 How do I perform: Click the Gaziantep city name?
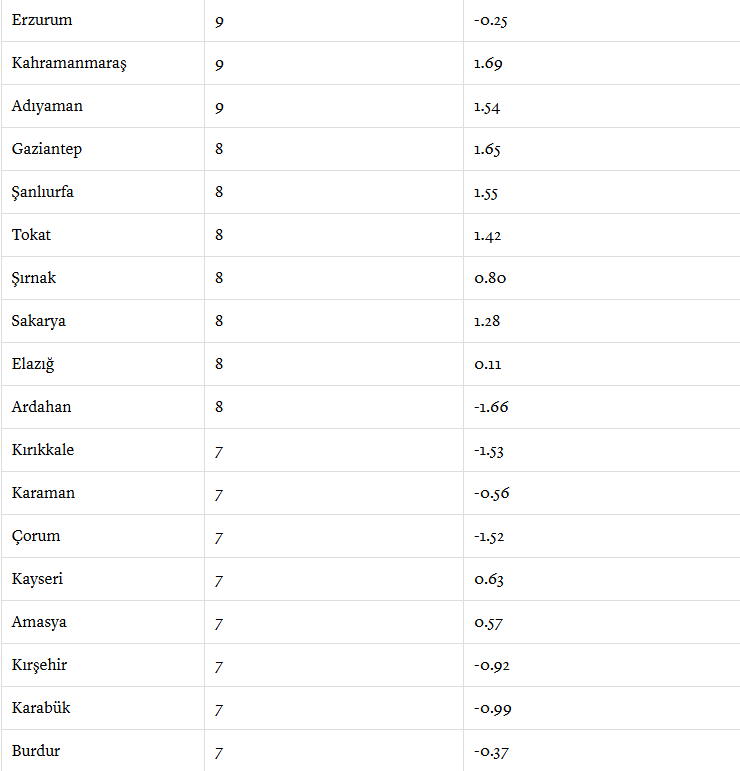pos(47,149)
